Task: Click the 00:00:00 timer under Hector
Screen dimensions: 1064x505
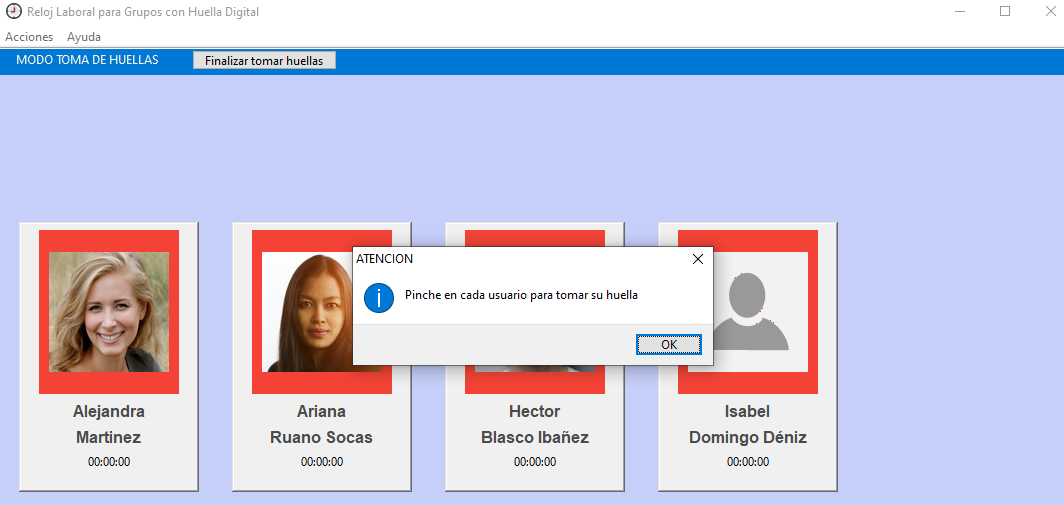Action: (x=534, y=462)
